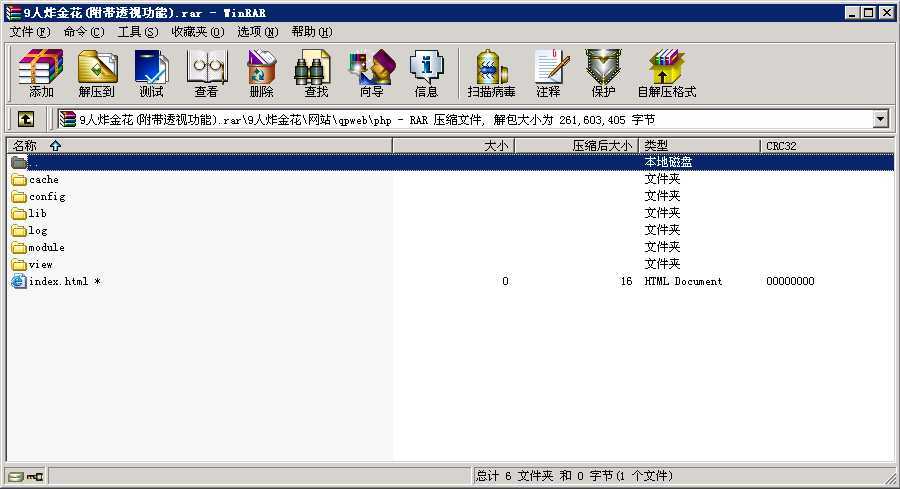Show archive 信息 (Info) icon
This screenshot has height=489, width=900.
(x=426, y=74)
